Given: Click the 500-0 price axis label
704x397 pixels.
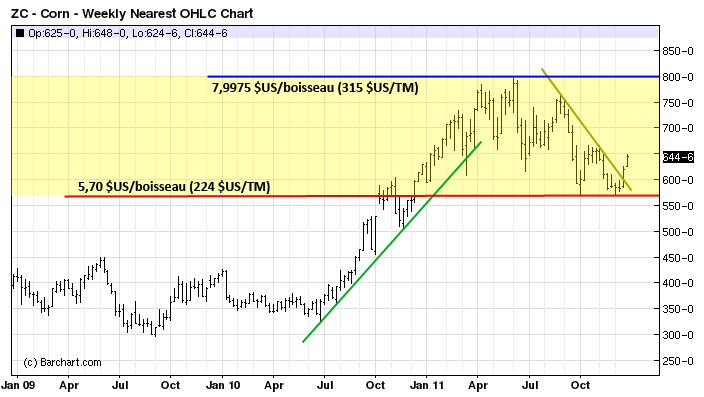Looking at the screenshot, I should click(x=678, y=232).
